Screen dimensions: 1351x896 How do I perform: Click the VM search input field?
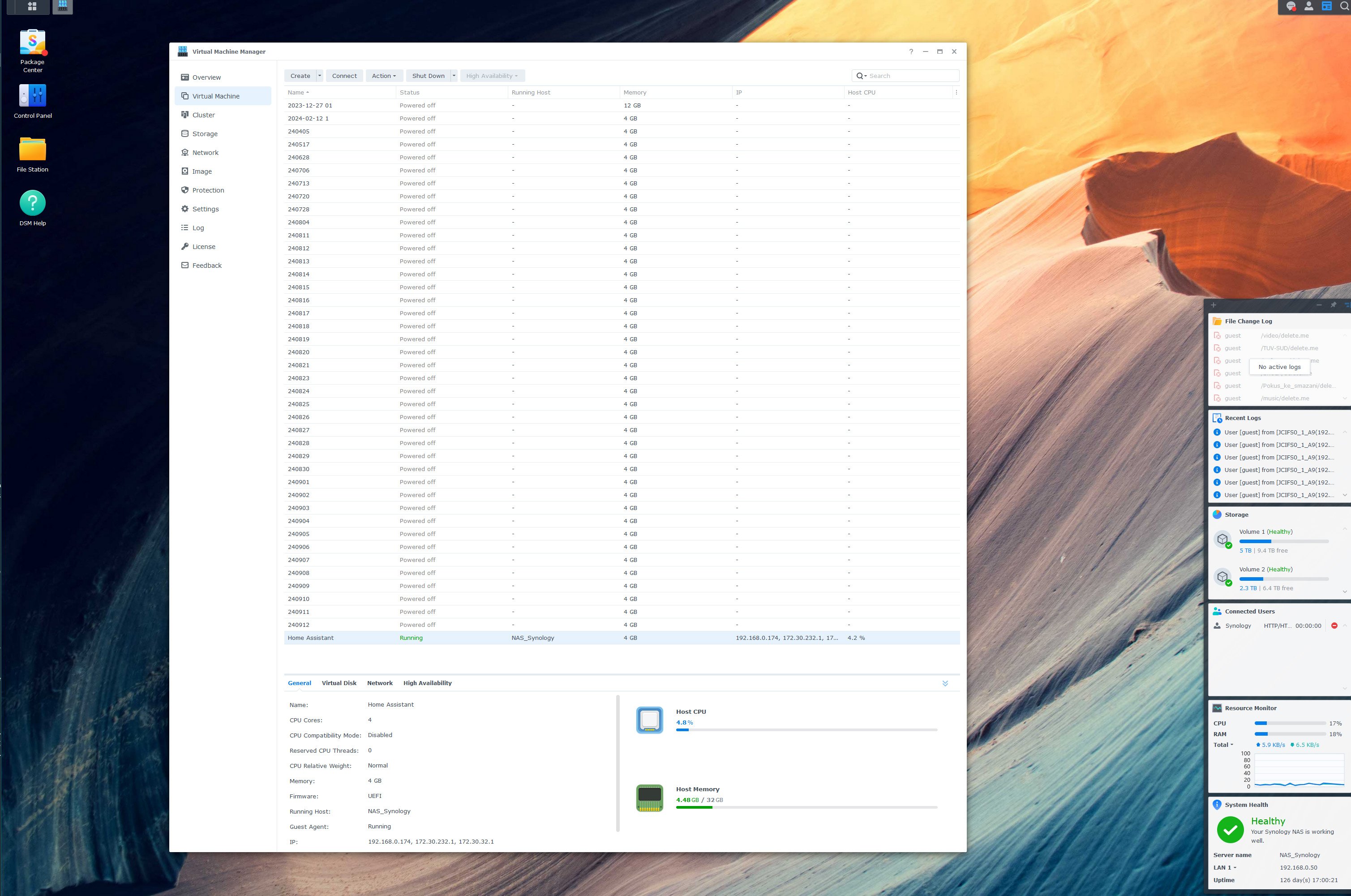912,76
